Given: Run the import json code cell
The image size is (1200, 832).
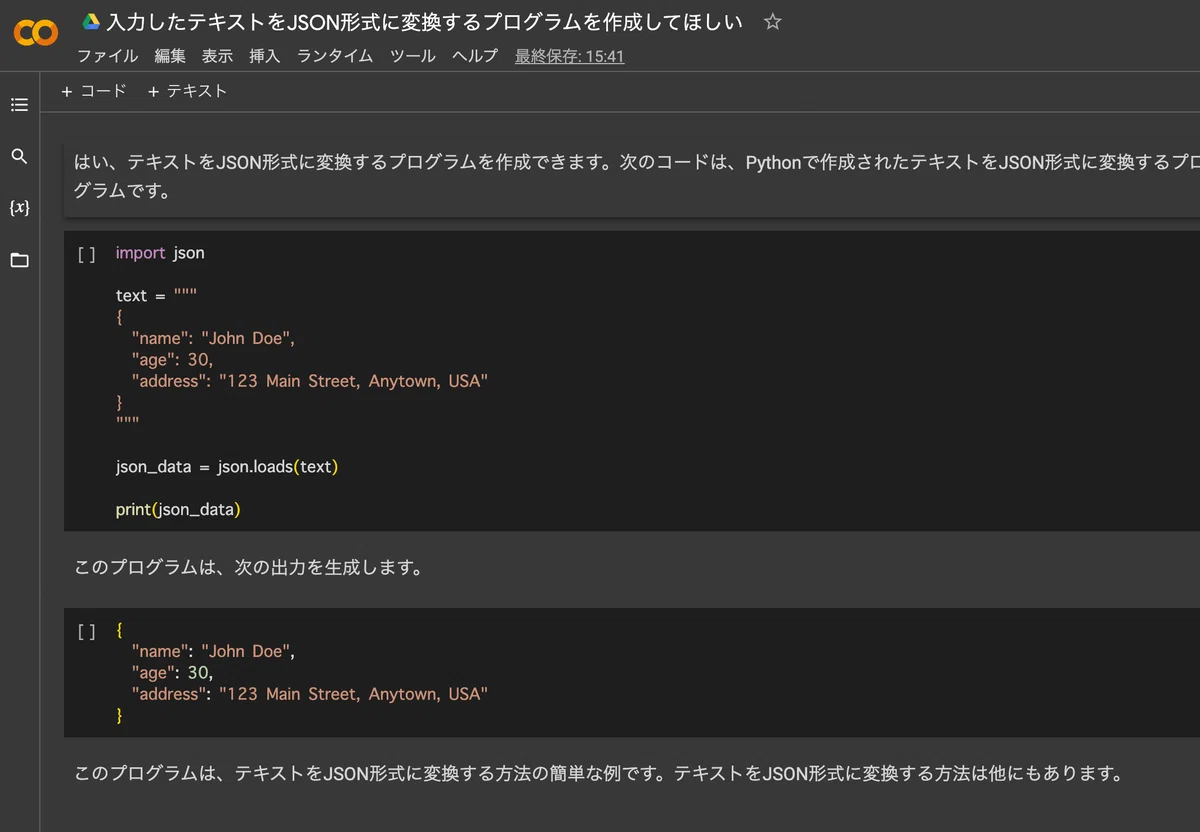Looking at the screenshot, I should click(x=87, y=254).
